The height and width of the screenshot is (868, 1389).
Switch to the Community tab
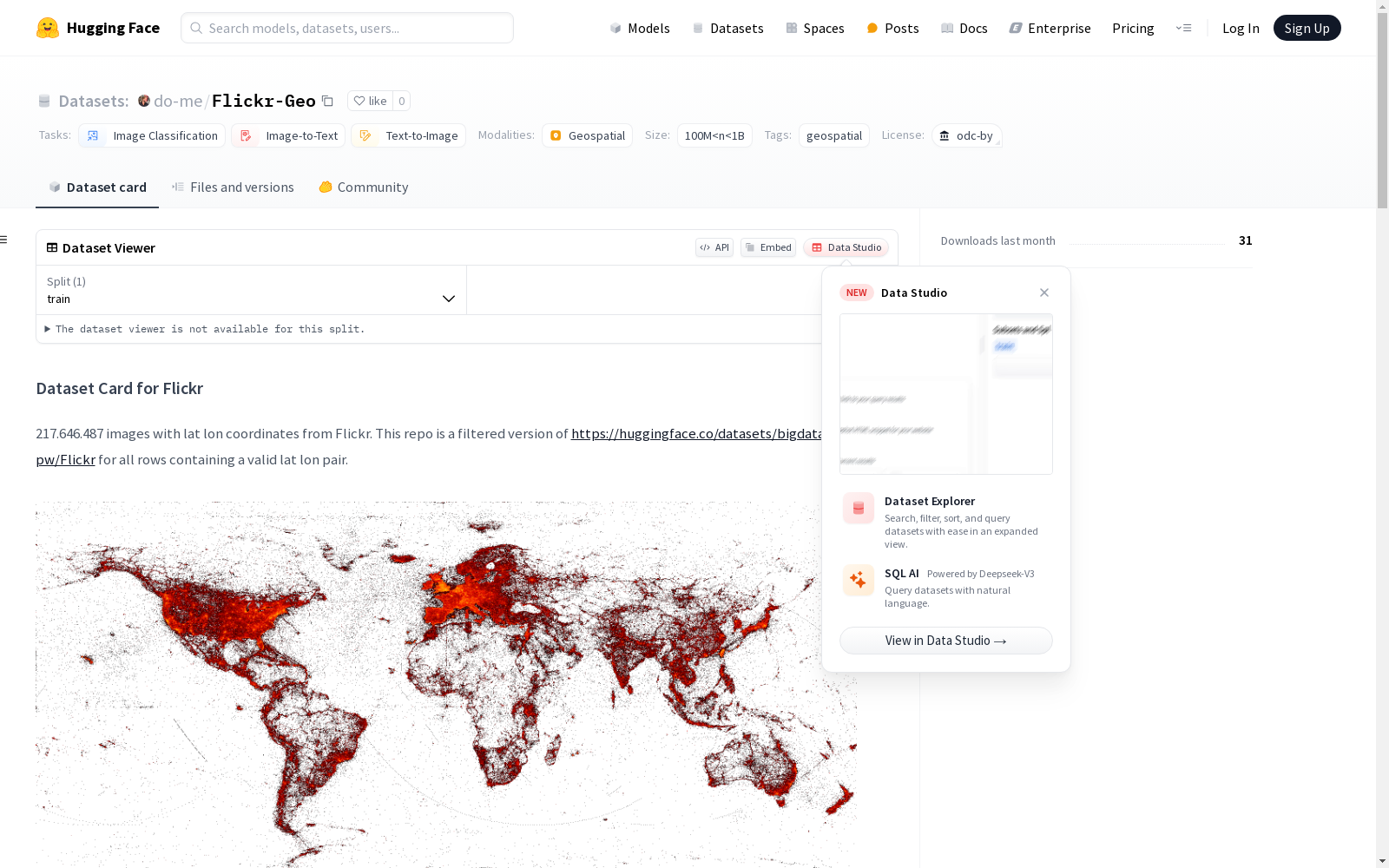click(x=364, y=187)
